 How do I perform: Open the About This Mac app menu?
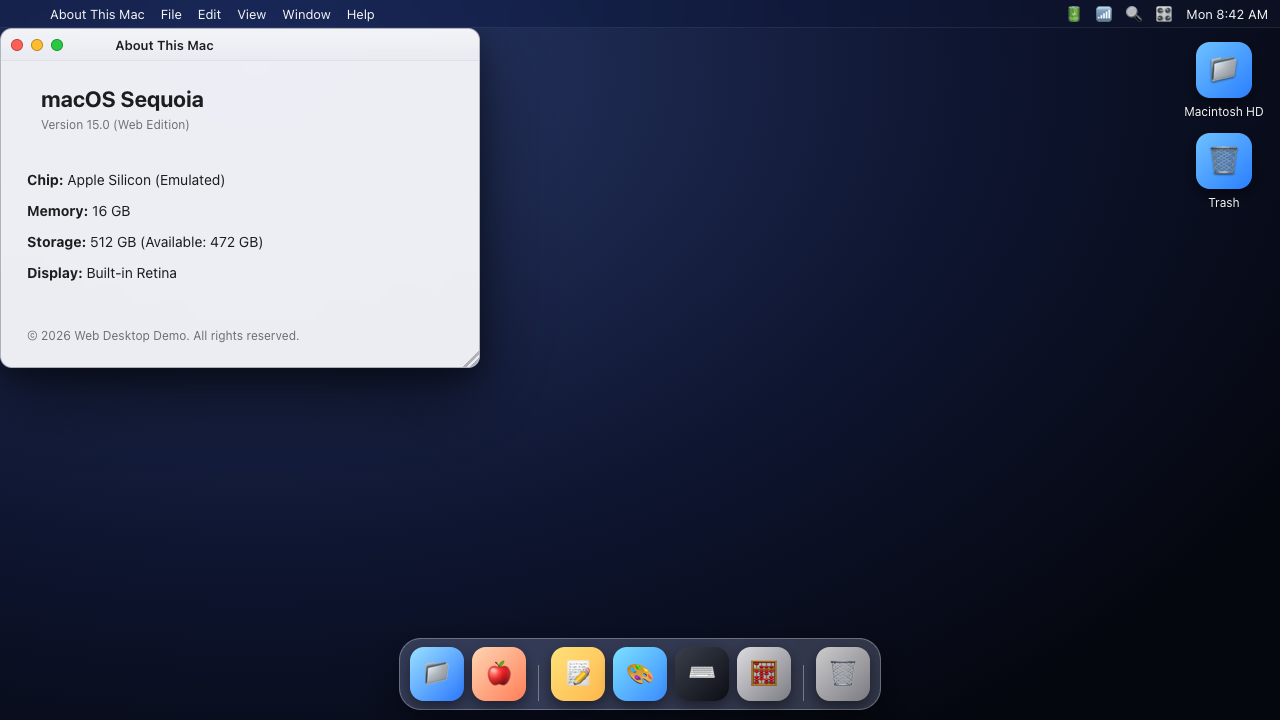click(x=97, y=14)
